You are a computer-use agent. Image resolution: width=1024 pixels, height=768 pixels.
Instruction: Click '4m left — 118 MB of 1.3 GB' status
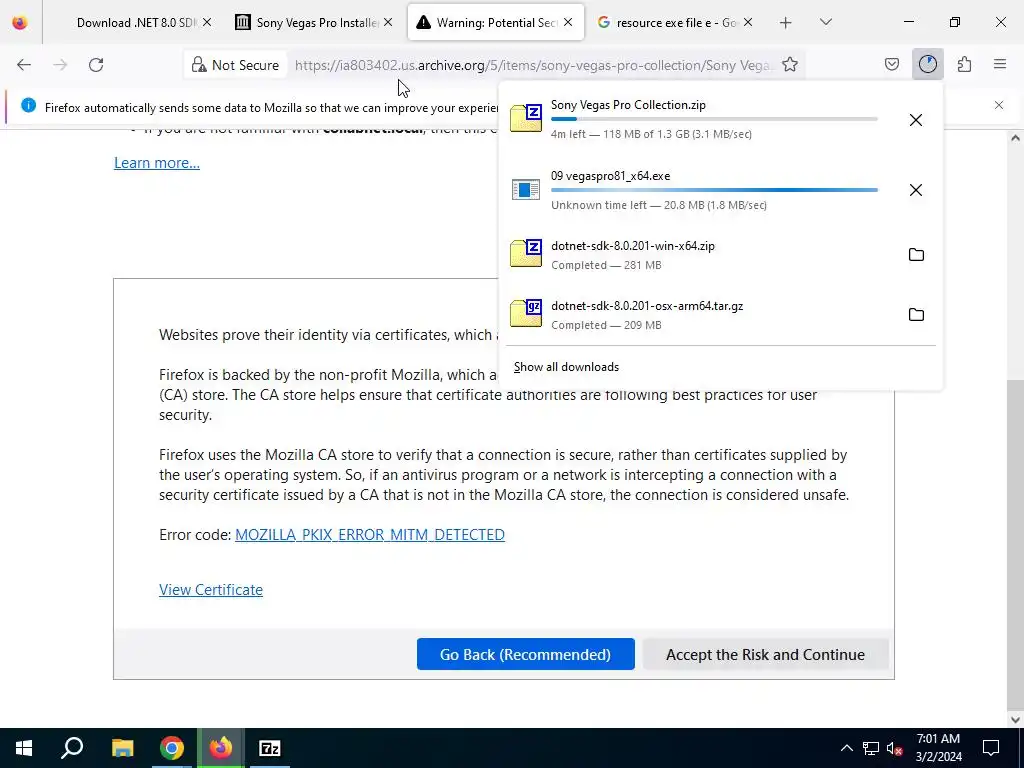[651, 135]
